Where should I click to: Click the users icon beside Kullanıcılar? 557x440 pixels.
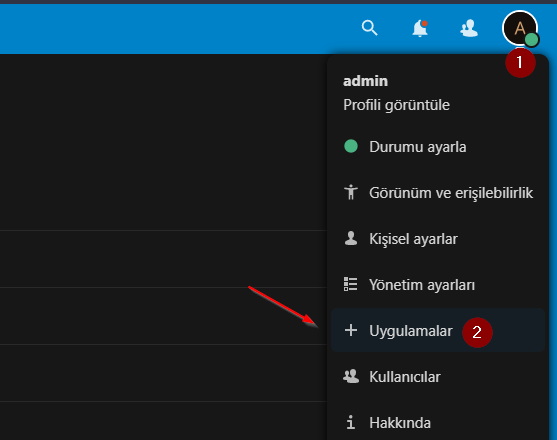351,376
